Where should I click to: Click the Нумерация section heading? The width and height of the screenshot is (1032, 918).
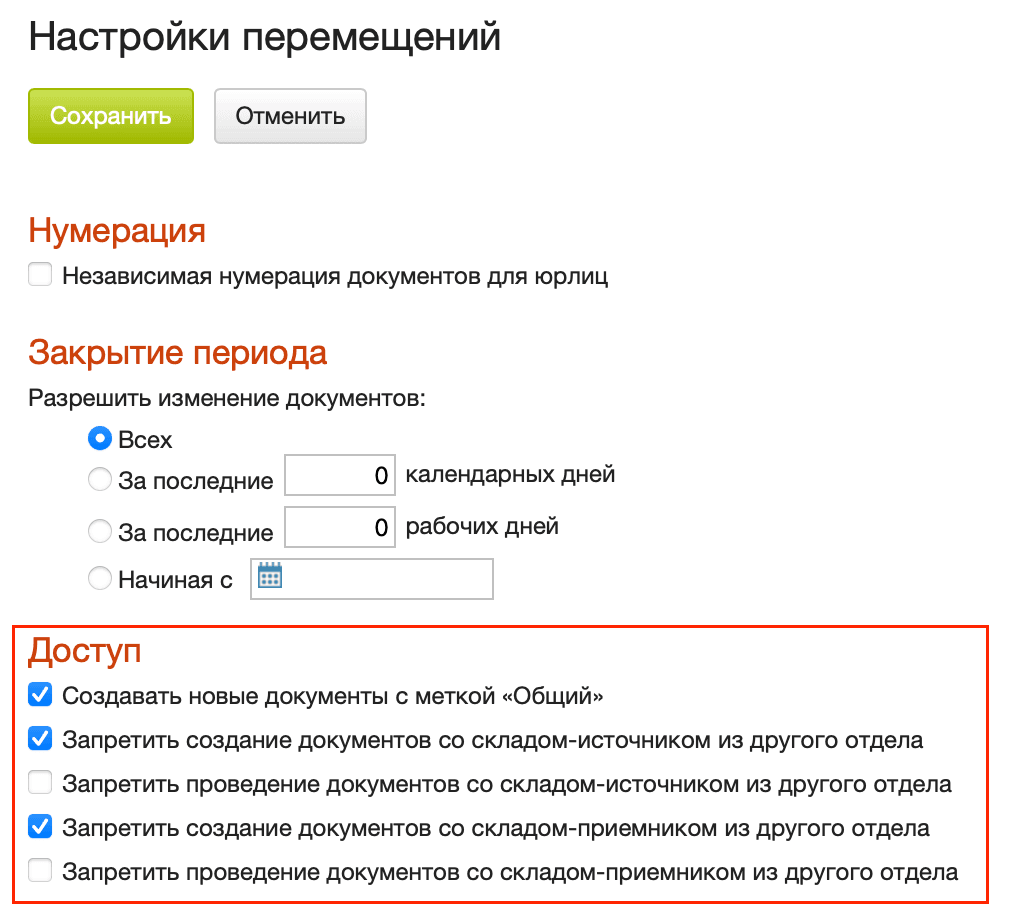[x=117, y=231]
